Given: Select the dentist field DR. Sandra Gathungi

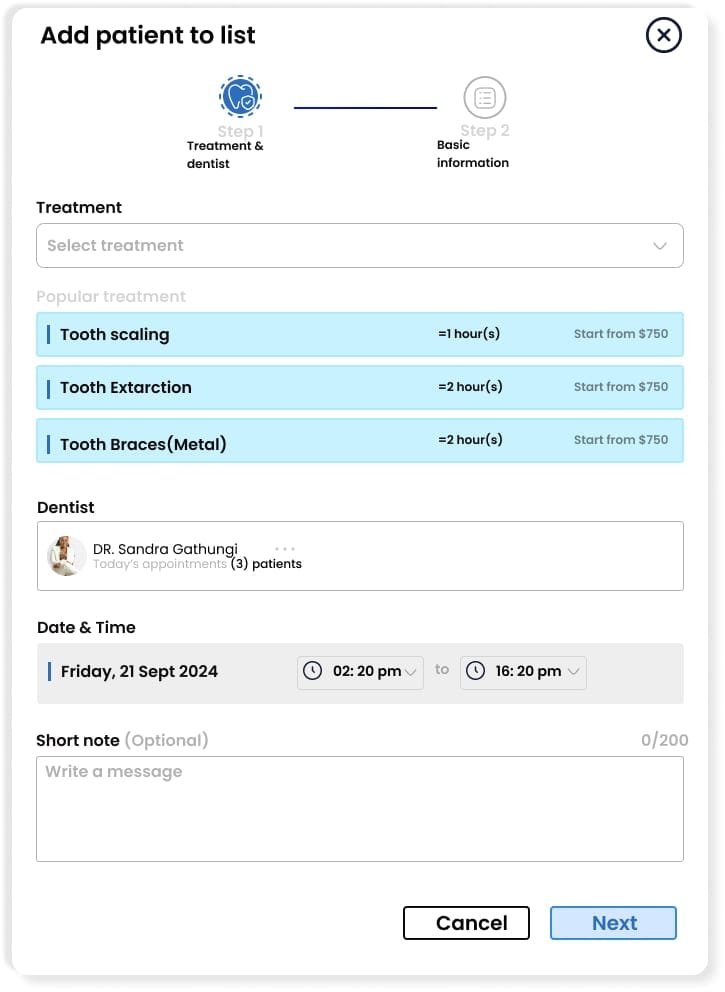Looking at the screenshot, I should [359, 556].
